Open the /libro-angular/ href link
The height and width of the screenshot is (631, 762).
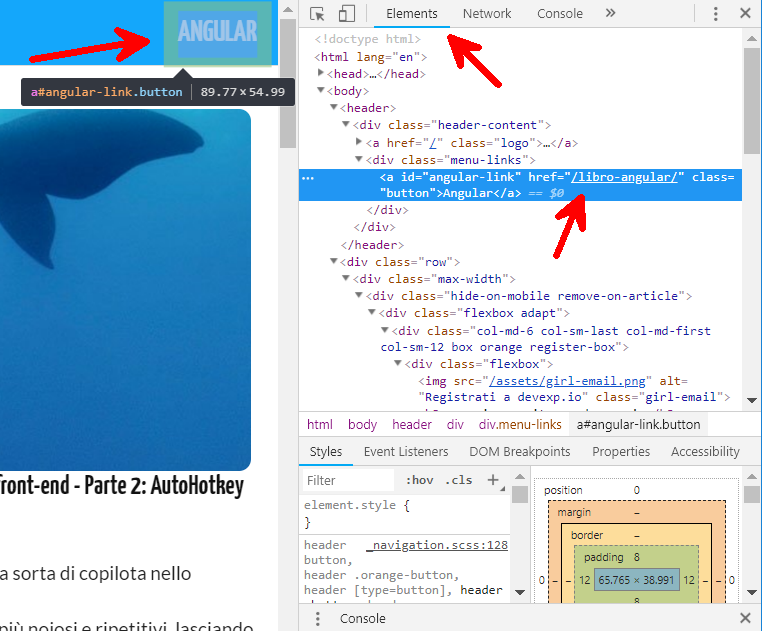[624, 177]
